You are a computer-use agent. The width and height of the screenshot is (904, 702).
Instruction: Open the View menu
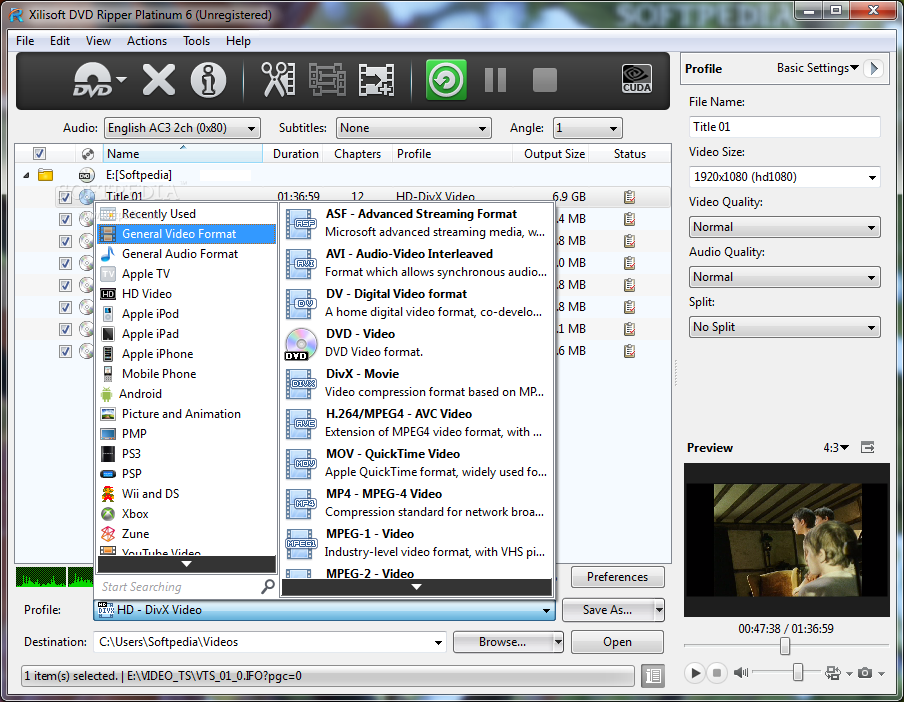point(98,41)
